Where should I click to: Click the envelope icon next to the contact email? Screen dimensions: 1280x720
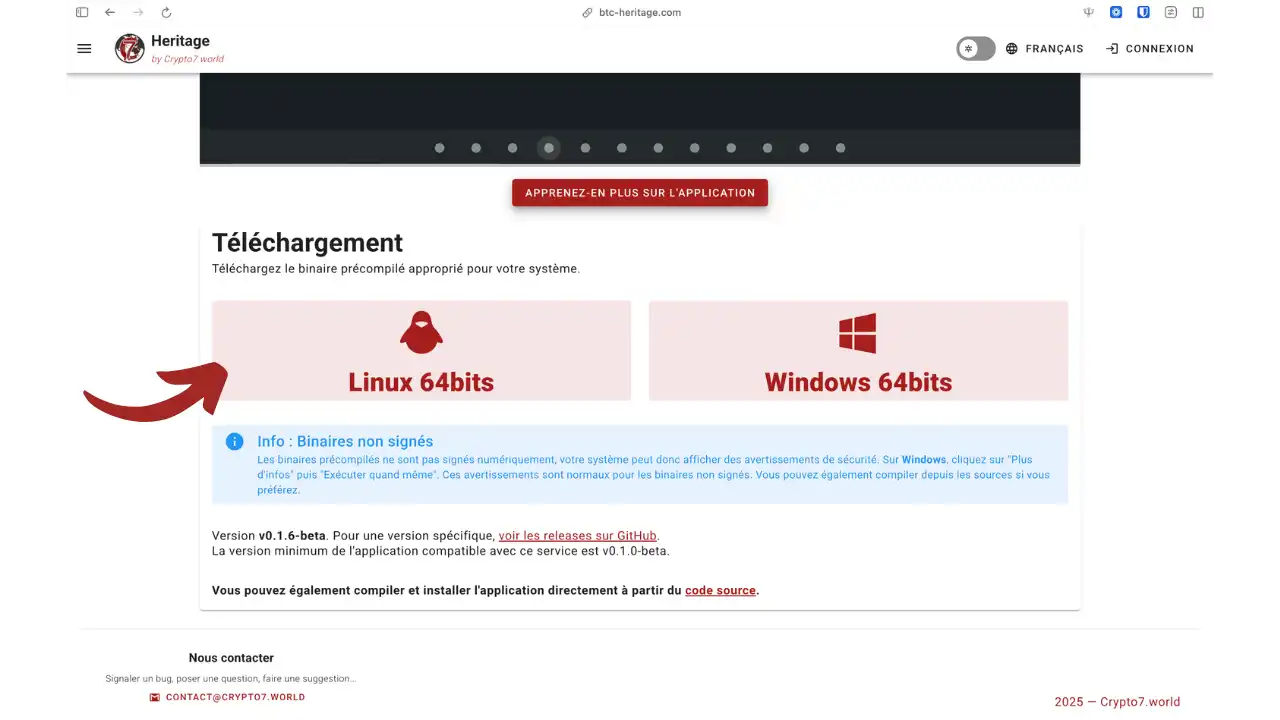[x=153, y=697]
